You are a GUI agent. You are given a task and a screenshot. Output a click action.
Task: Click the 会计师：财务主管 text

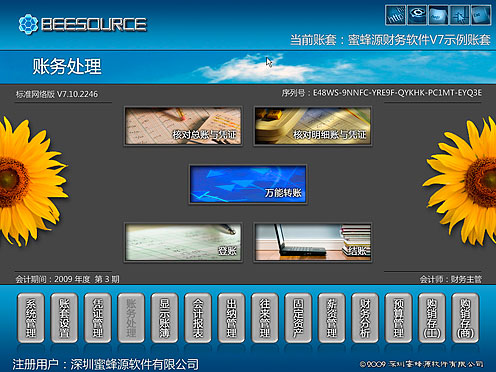point(451,279)
